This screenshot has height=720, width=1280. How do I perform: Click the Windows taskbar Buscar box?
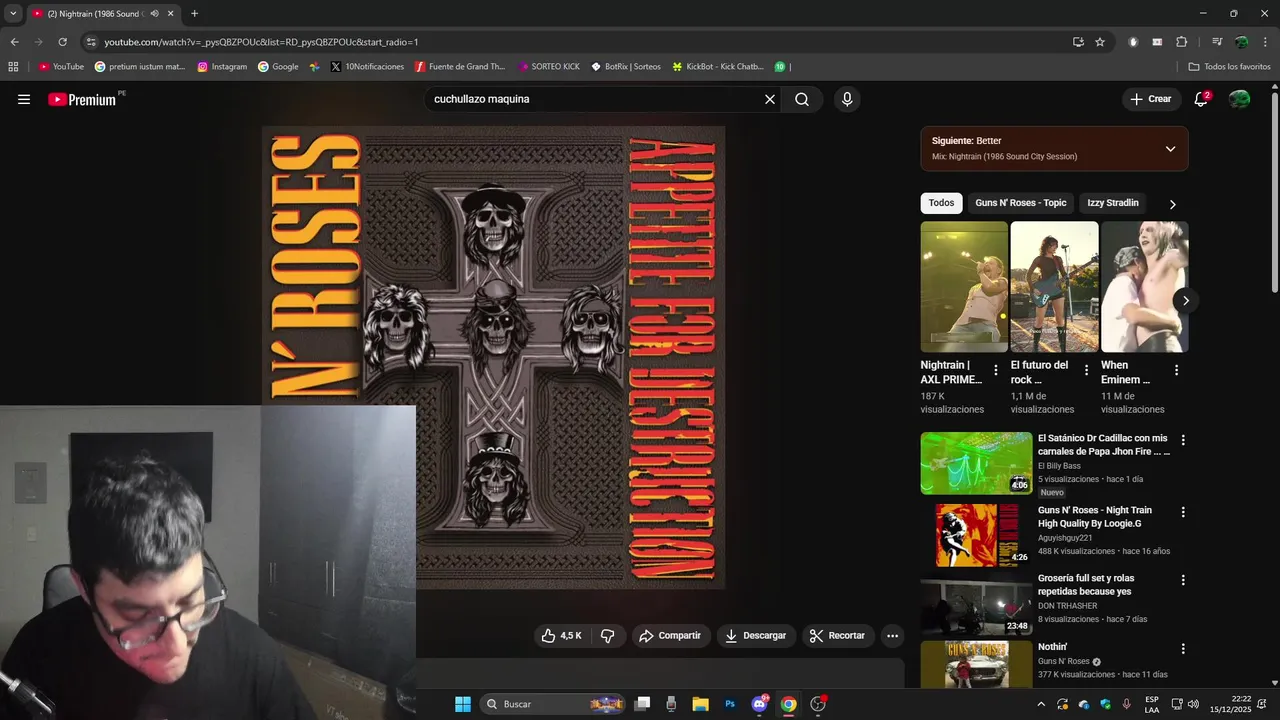pos(552,704)
